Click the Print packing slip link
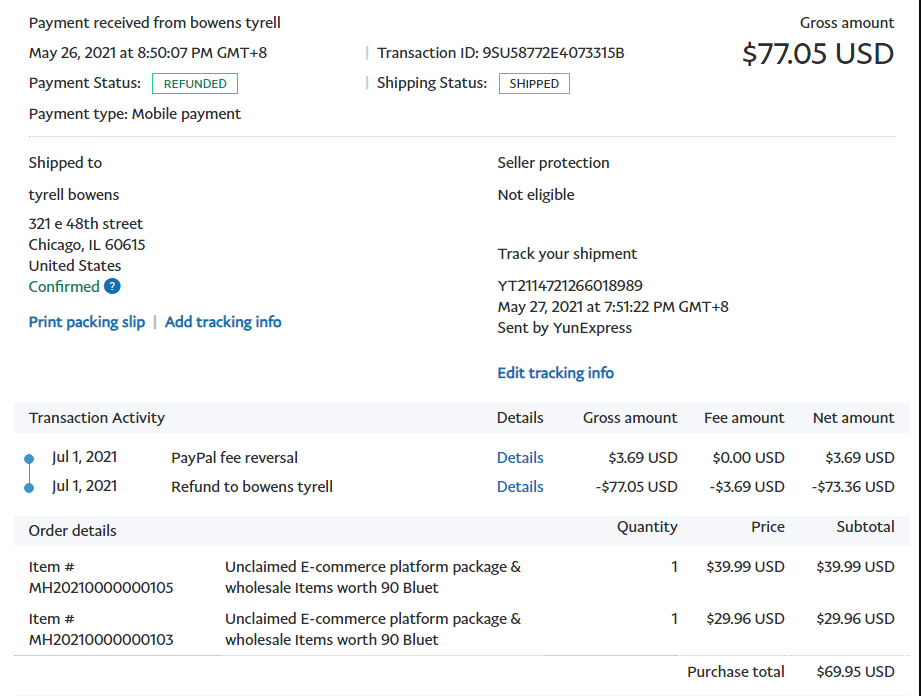Screen dimensions: 921x696 pos(87,322)
